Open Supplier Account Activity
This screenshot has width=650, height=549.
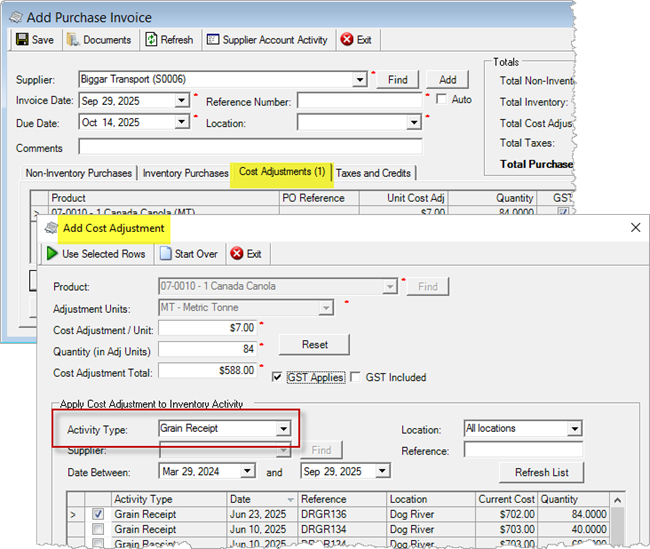point(267,40)
